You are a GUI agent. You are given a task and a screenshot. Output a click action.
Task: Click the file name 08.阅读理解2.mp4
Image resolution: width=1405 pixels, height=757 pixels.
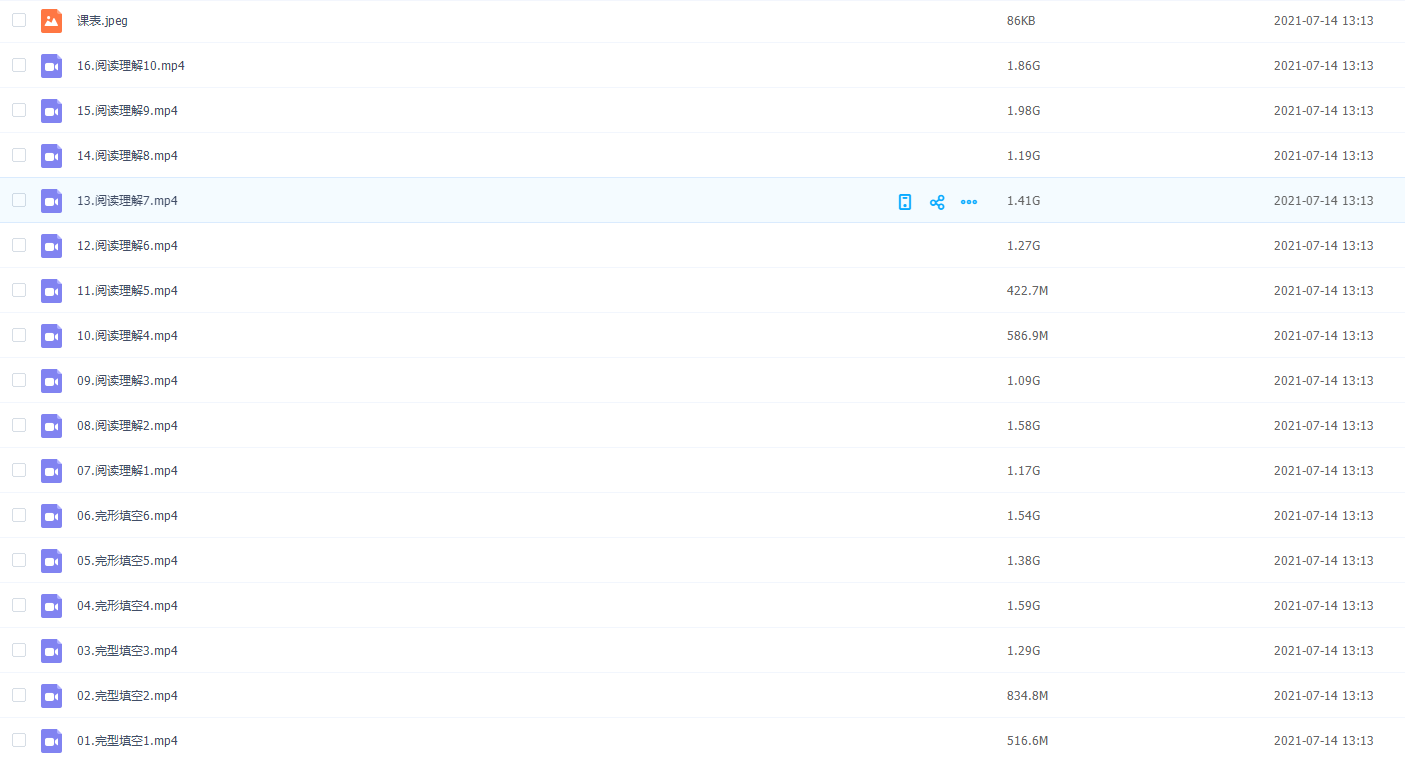click(x=127, y=426)
